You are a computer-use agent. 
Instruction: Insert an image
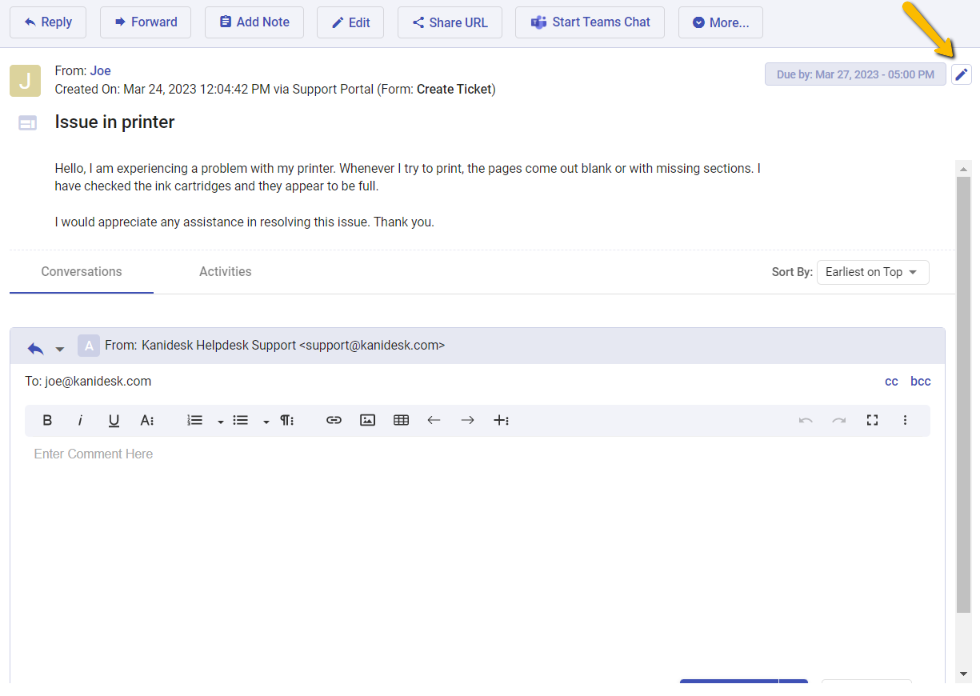[x=368, y=420]
